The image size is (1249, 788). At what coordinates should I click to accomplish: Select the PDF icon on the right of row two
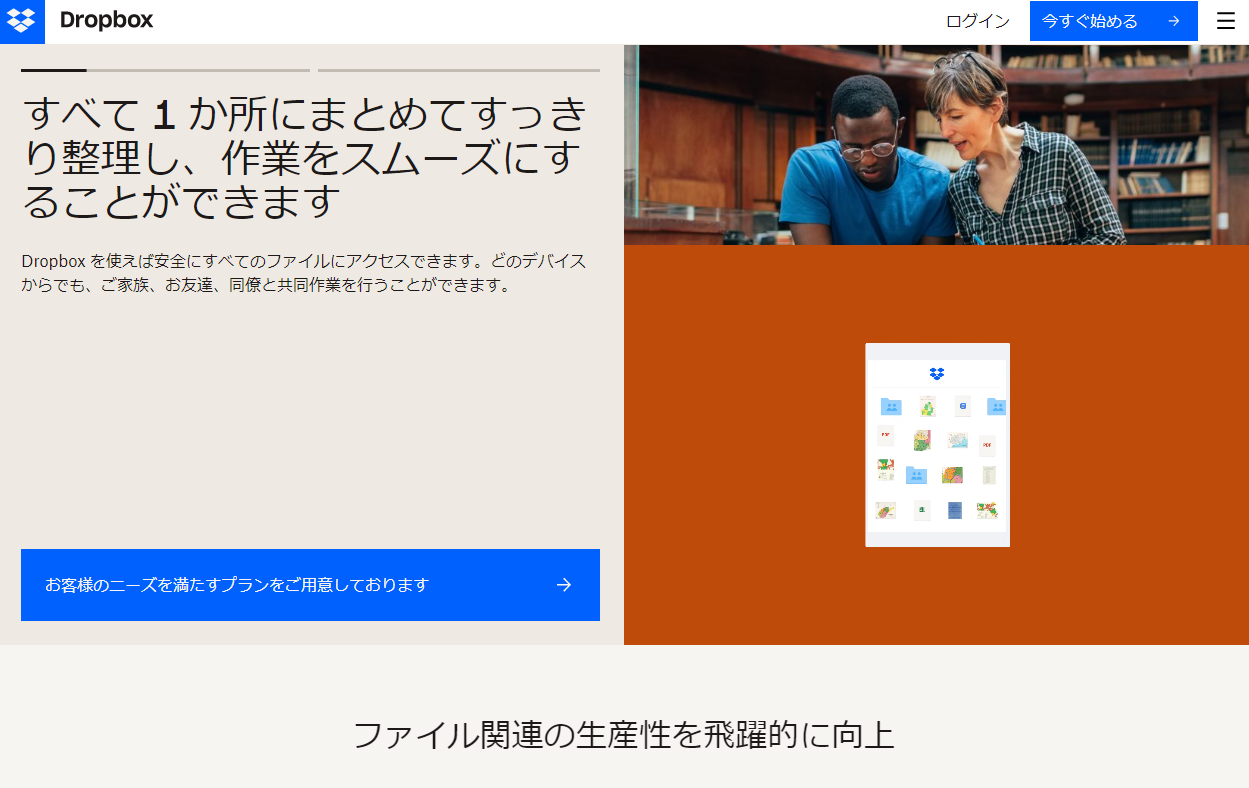(987, 445)
